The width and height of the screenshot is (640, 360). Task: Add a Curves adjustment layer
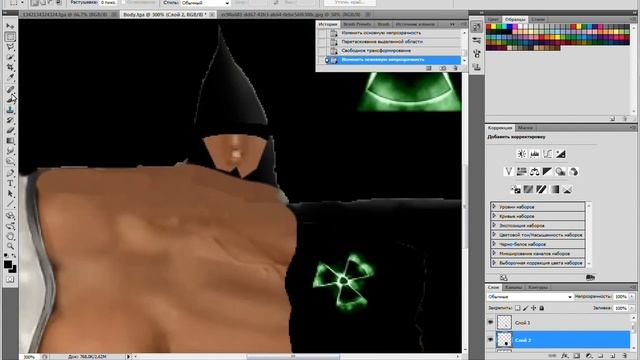(x=548, y=154)
